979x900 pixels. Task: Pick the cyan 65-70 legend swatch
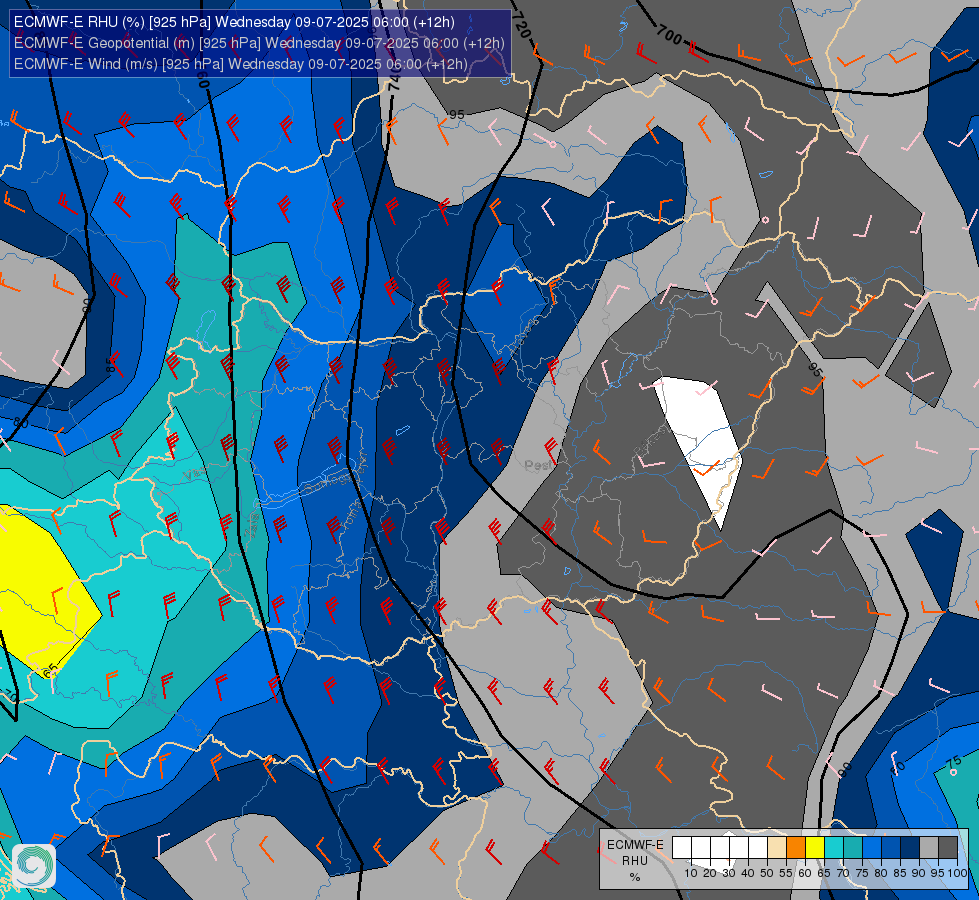[834, 848]
